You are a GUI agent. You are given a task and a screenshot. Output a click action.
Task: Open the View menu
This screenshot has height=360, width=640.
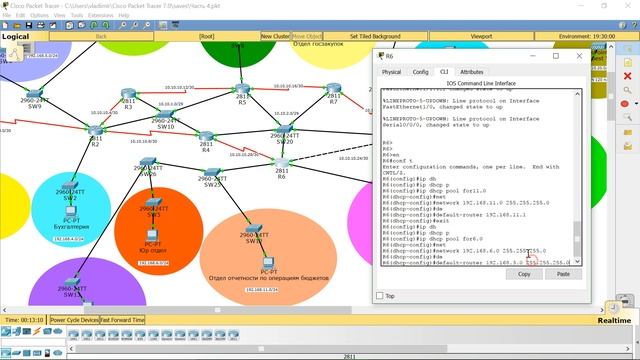coord(59,15)
